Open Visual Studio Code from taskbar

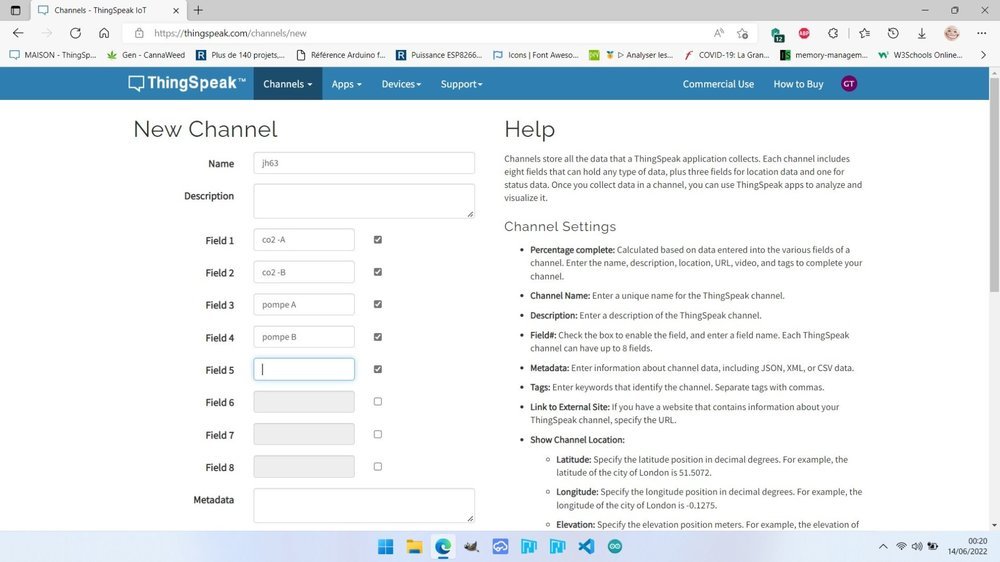point(586,547)
